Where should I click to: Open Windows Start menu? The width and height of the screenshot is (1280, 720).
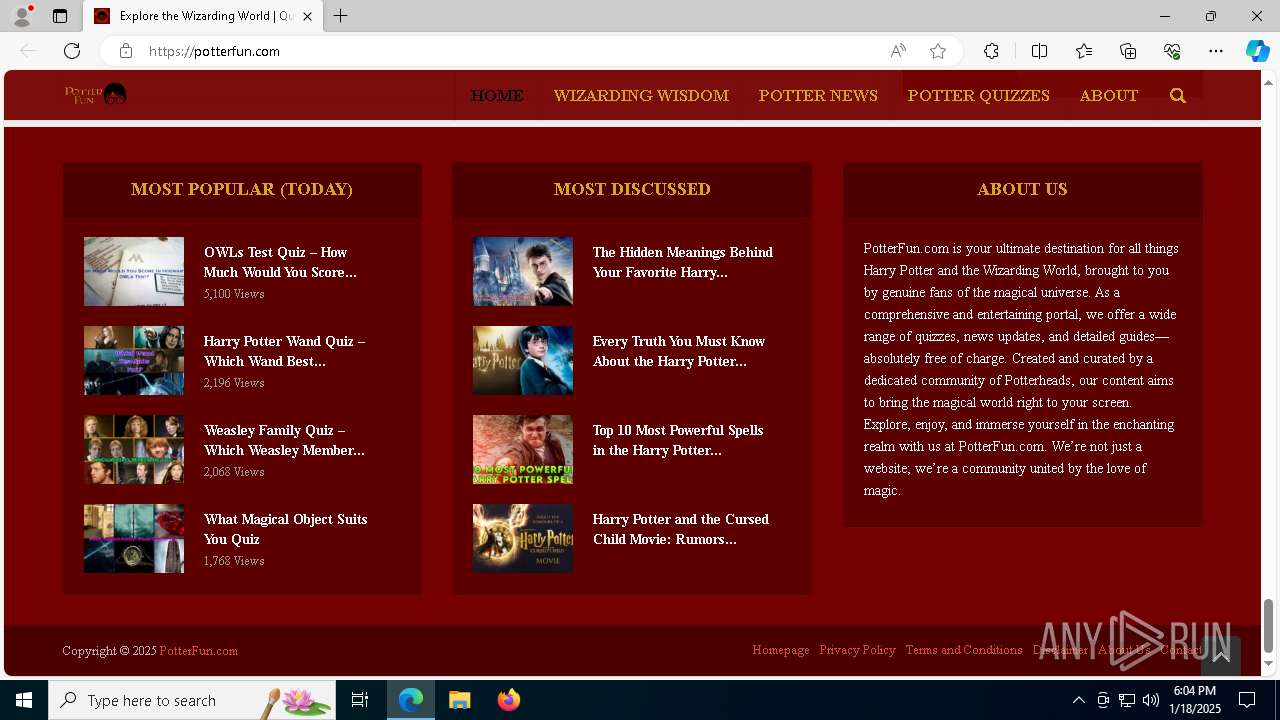[24, 700]
